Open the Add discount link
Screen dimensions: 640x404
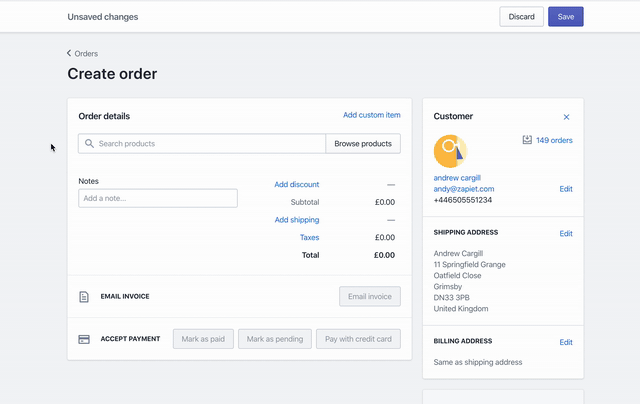pyautogui.click(x=297, y=185)
